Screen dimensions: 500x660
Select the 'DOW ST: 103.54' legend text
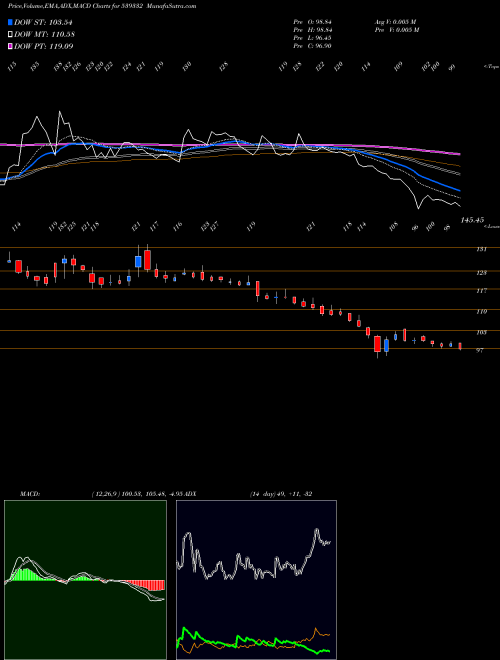[x=43, y=22]
